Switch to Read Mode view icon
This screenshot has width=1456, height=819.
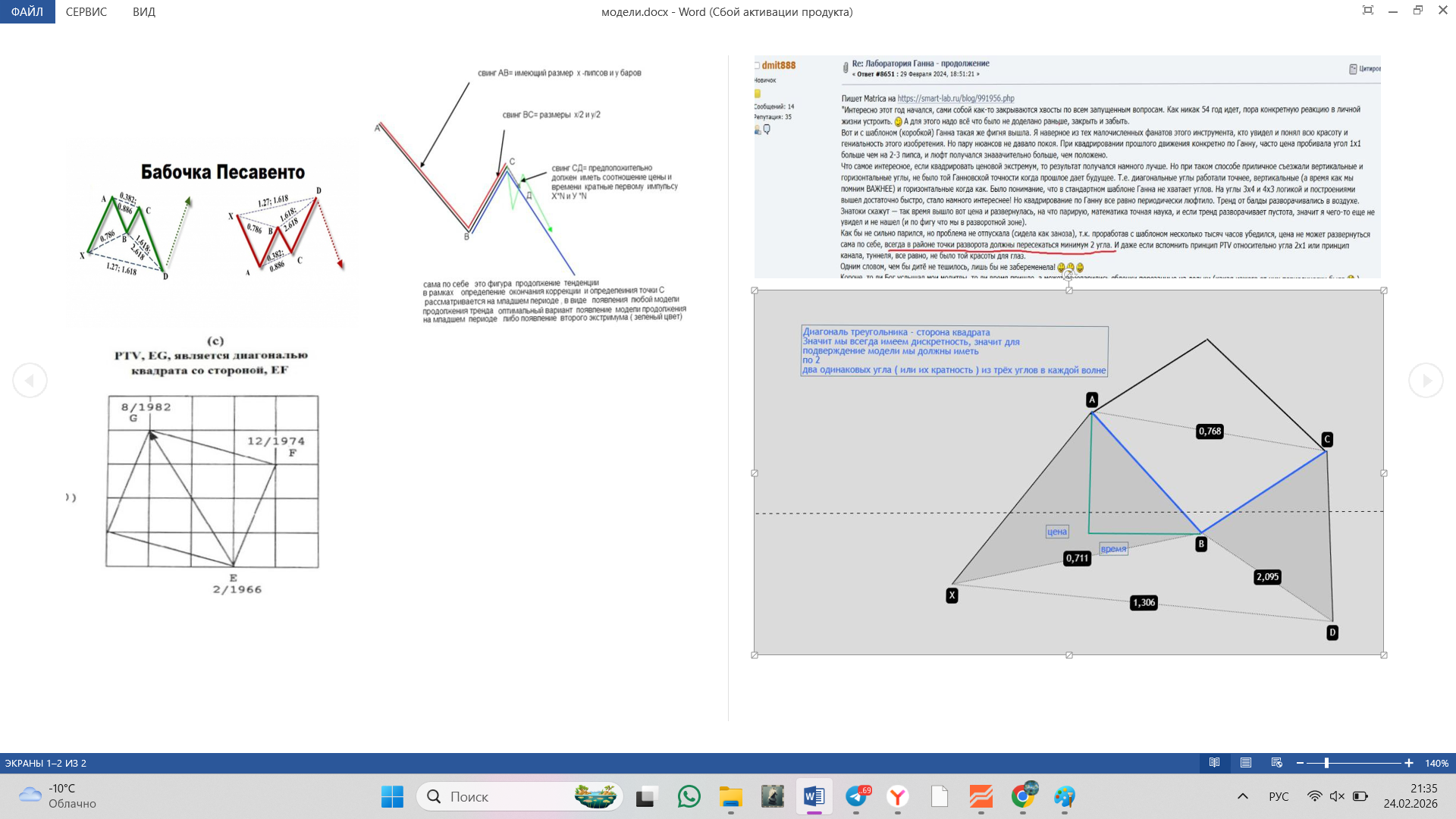1214,763
